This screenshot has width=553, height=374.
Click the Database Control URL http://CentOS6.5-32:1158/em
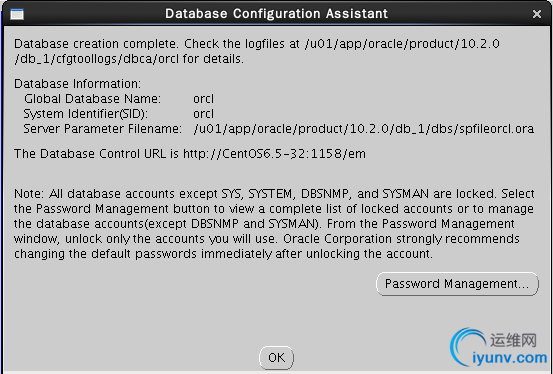274,154
